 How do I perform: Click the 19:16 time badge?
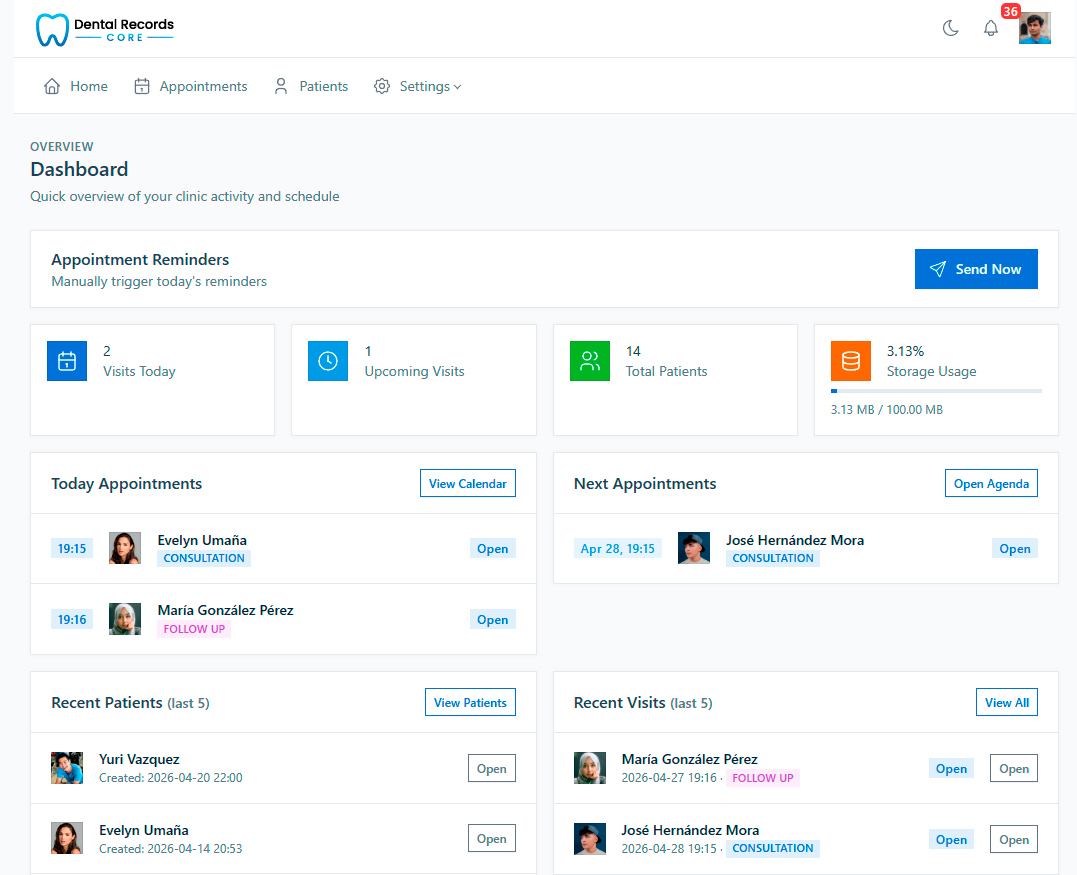[72, 620]
